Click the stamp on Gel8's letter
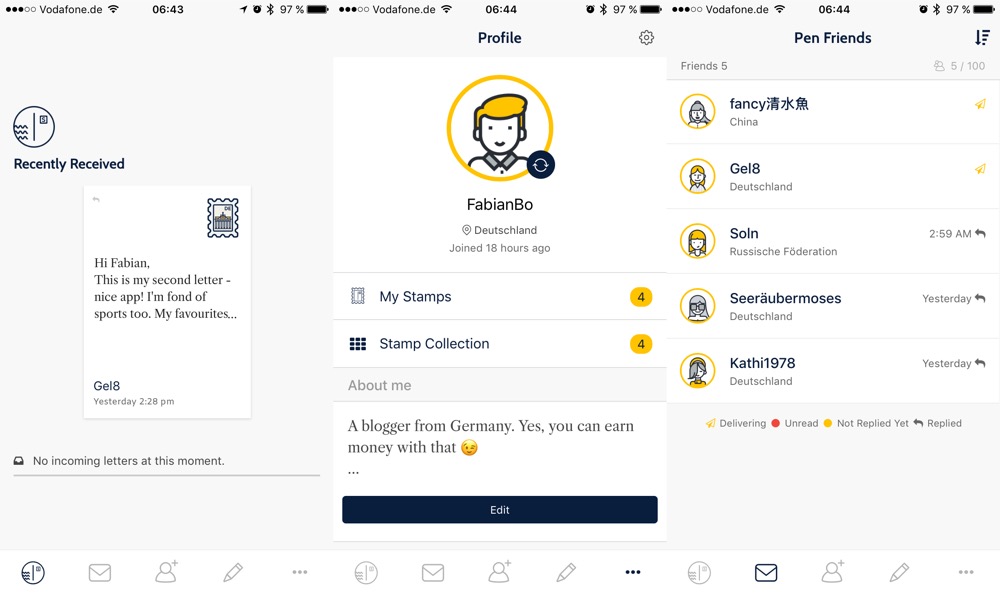The width and height of the screenshot is (1000, 593). click(x=223, y=218)
